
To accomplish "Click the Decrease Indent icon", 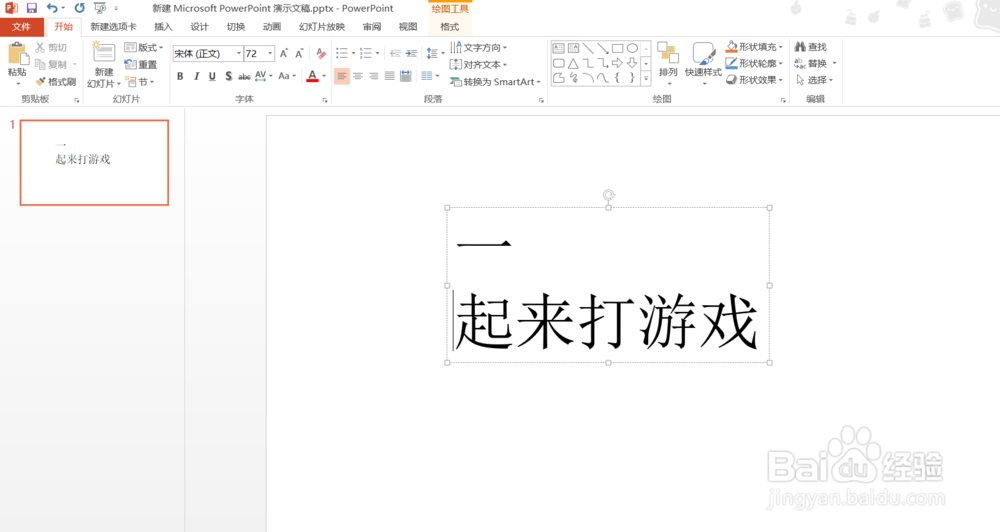I will point(395,54).
